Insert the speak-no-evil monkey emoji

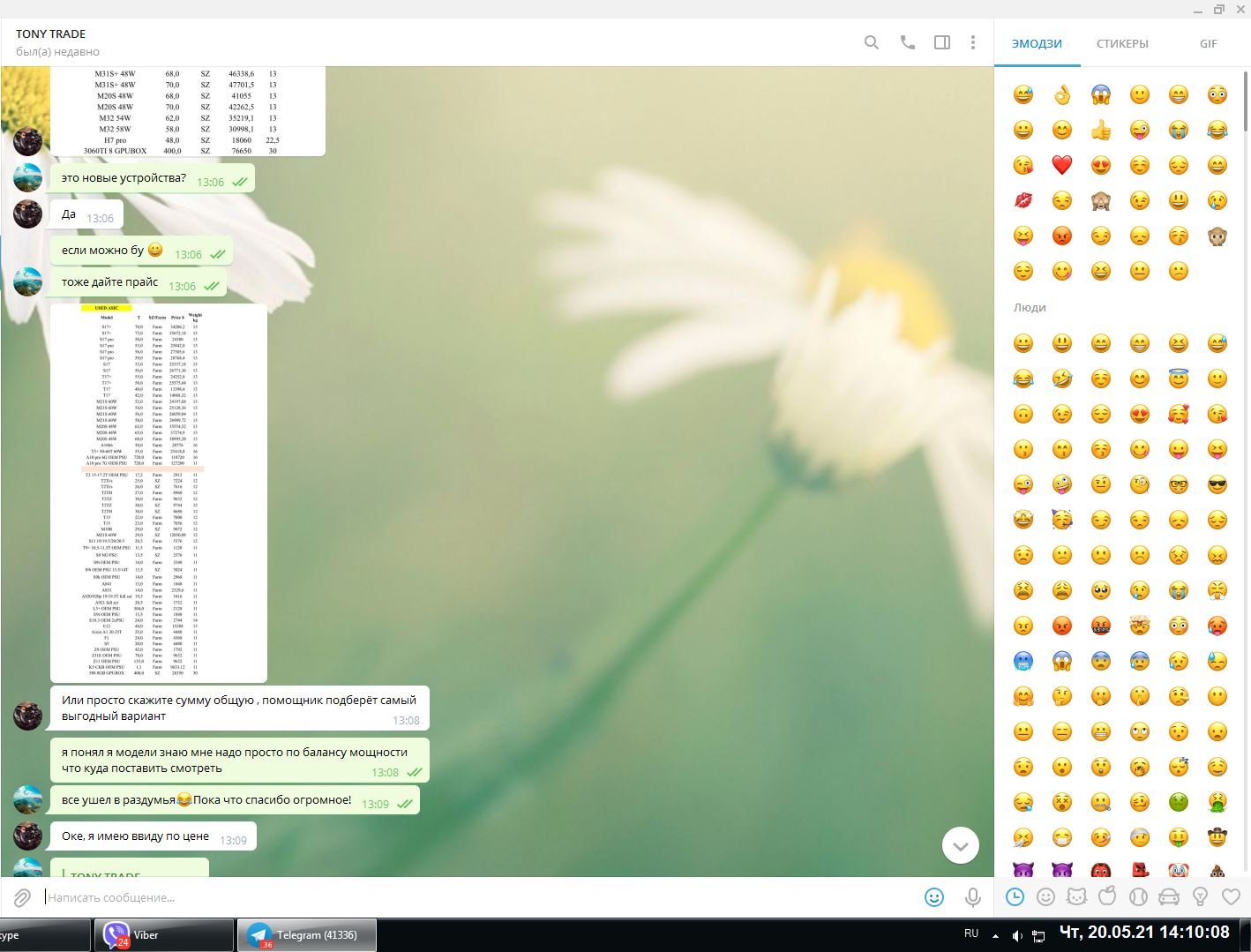(x=1217, y=236)
